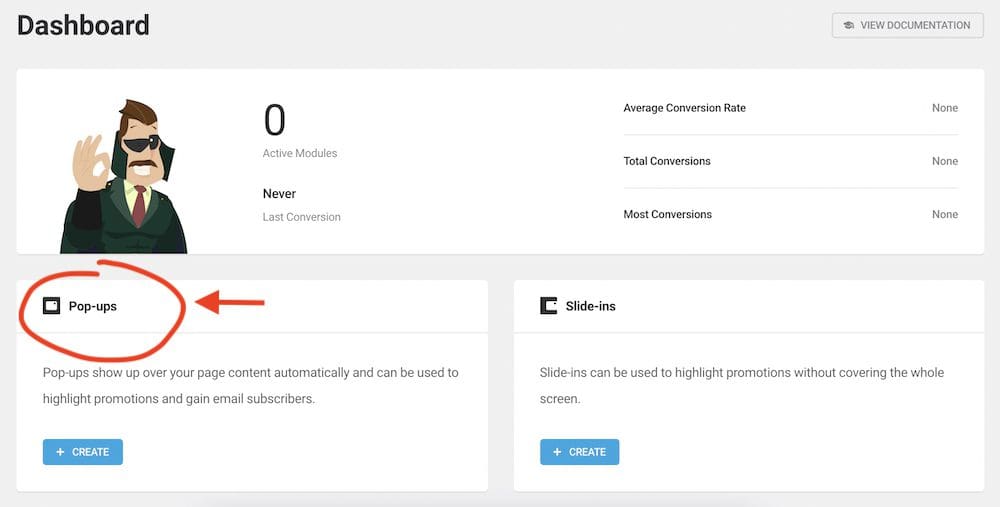
Task: Click the Never last conversion value
Action: pyautogui.click(x=279, y=194)
